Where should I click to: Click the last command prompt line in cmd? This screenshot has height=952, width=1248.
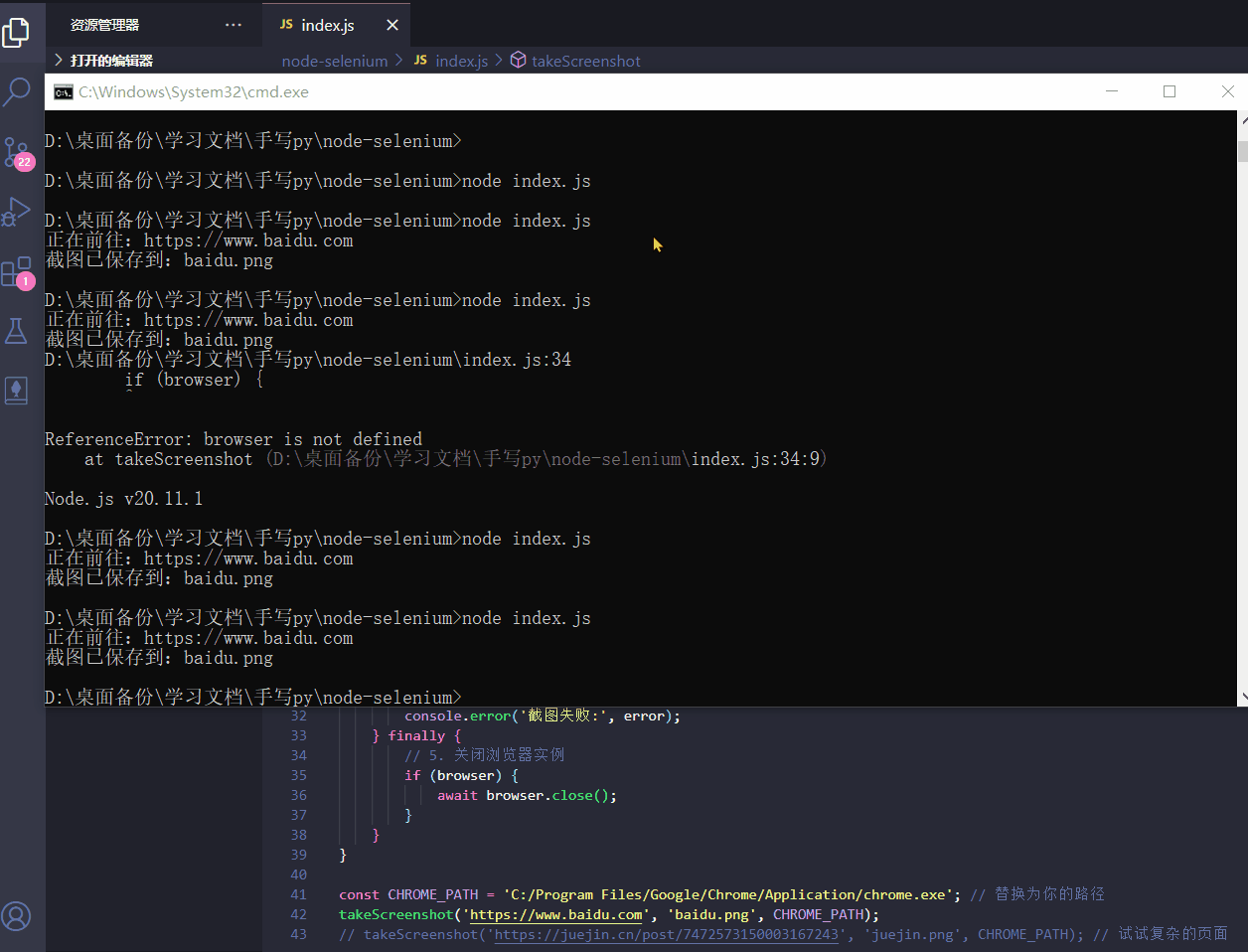(x=253, y=697)
